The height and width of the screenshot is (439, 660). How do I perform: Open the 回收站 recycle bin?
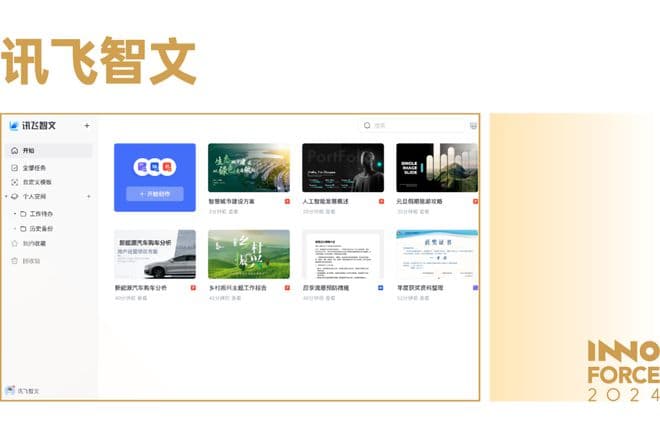(x=31, y=261)
